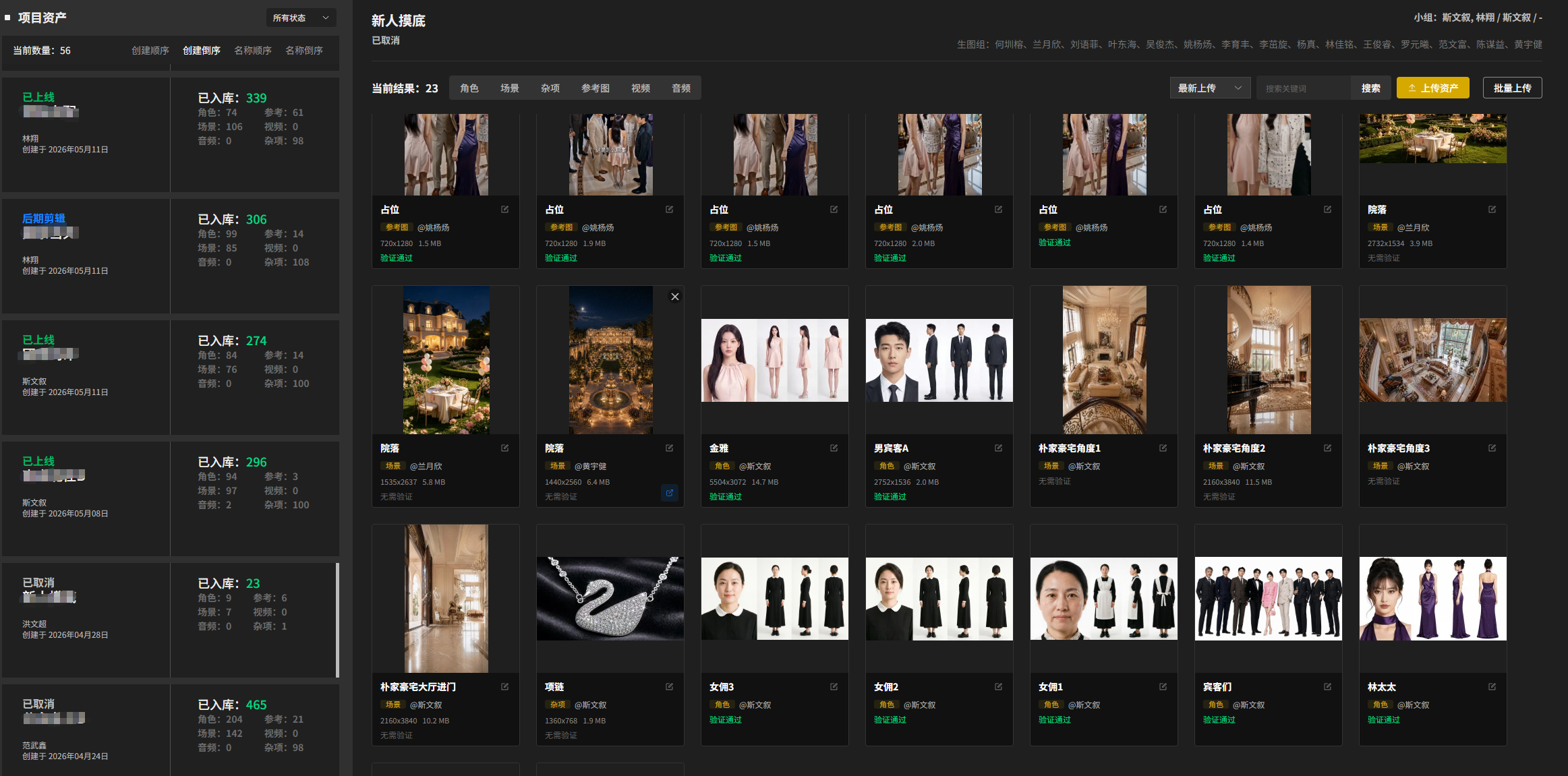Edit the 宾客们 asset

point(1327,686)
